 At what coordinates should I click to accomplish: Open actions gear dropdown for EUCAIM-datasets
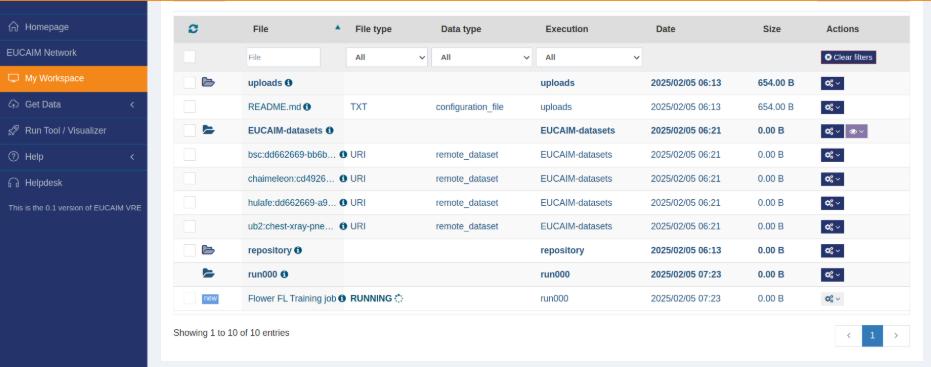coord(832,131)
